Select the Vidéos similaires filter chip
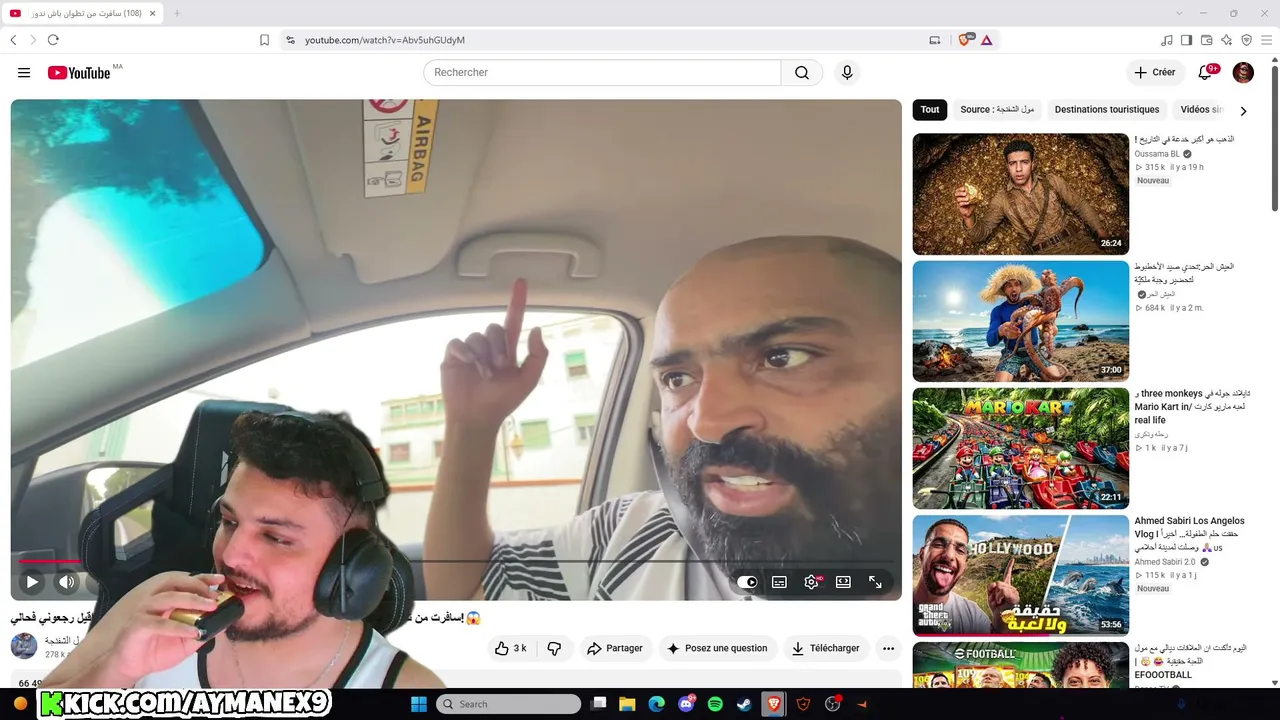This screenshot has height=720, width=1280. [x=1202, y=110]
